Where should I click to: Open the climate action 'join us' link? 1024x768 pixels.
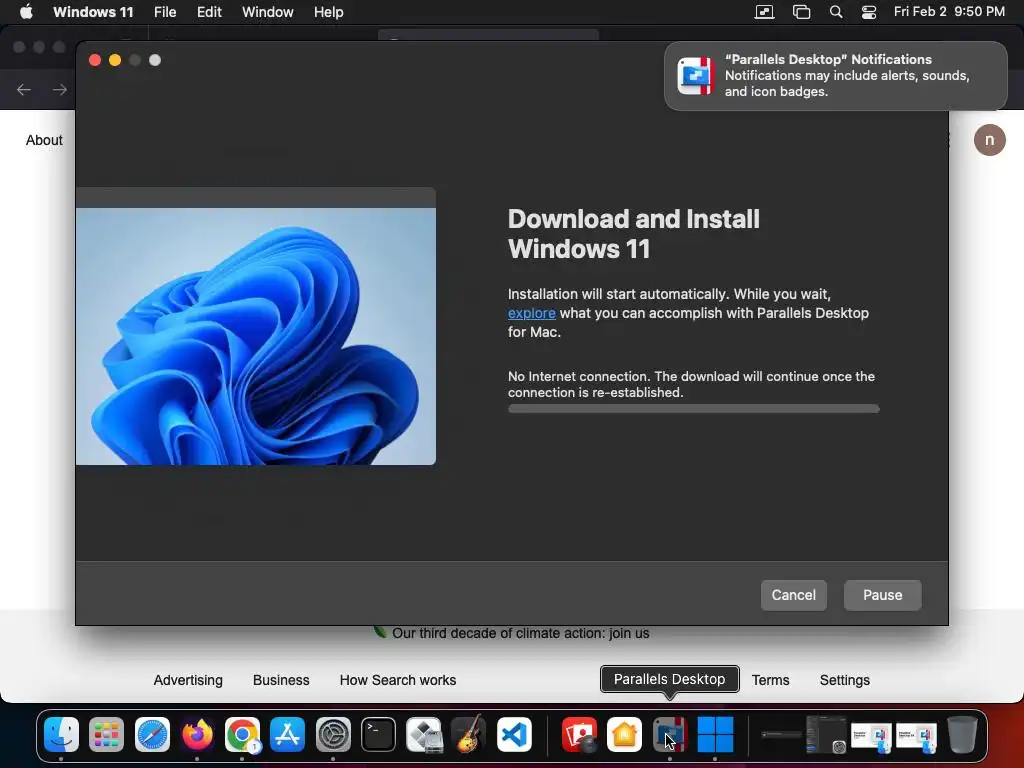[x=520, y=633]
